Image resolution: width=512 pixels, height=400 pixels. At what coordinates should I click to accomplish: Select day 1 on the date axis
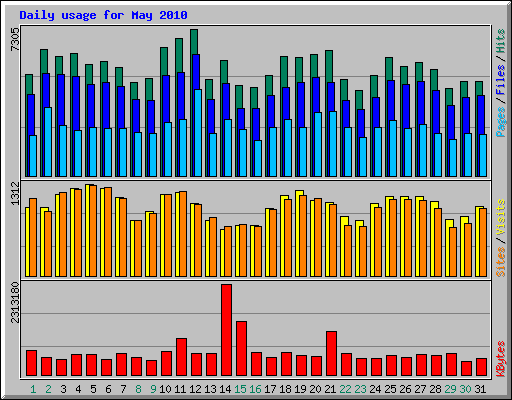[x=33, y=389]
